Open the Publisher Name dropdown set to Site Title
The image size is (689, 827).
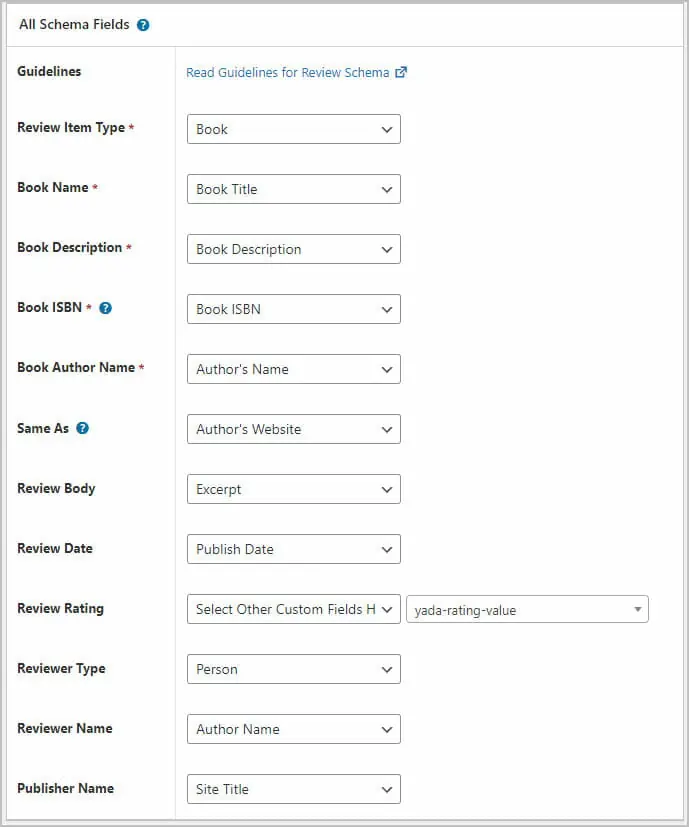pos(293,789)
